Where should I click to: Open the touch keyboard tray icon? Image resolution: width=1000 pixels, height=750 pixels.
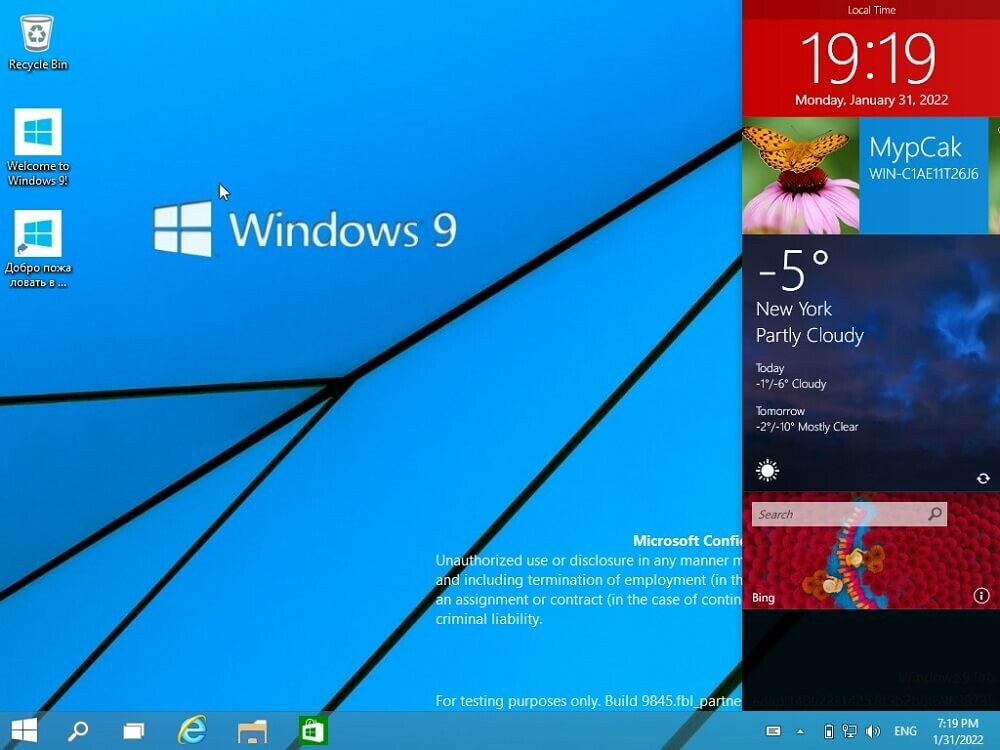[773, 731]
